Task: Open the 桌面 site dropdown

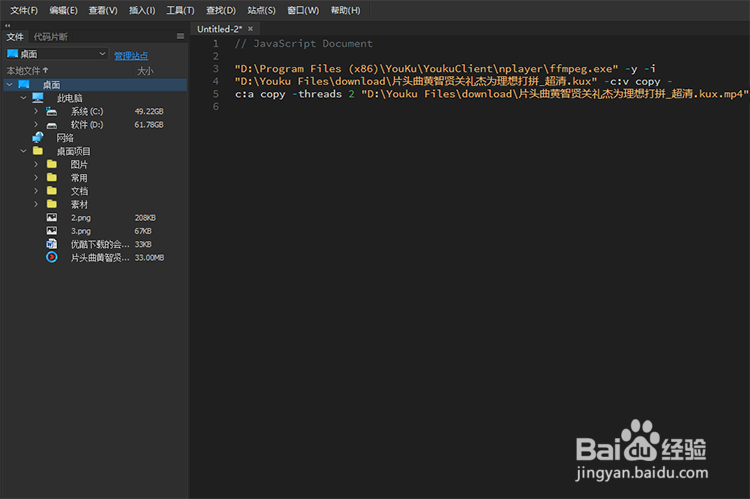Action: (56, 54)
